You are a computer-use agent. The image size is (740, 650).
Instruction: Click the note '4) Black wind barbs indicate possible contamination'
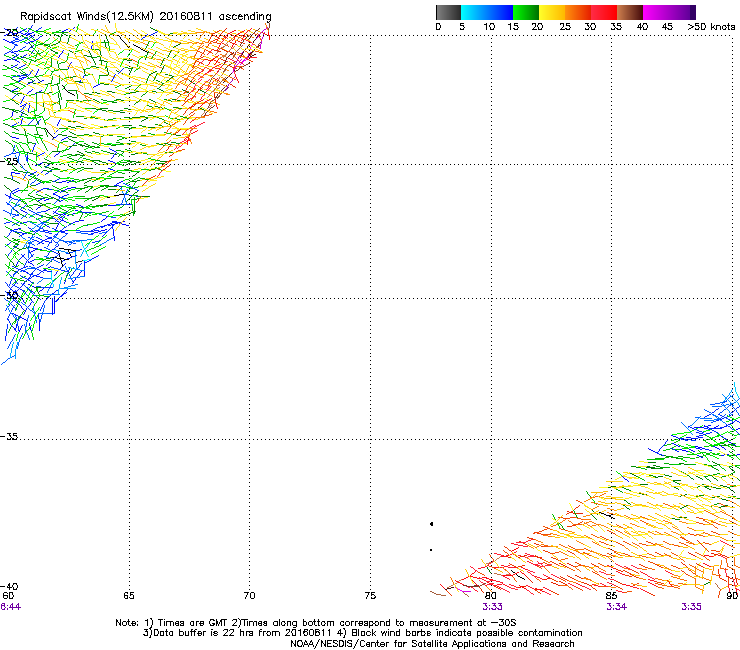(x=461, y=633)
